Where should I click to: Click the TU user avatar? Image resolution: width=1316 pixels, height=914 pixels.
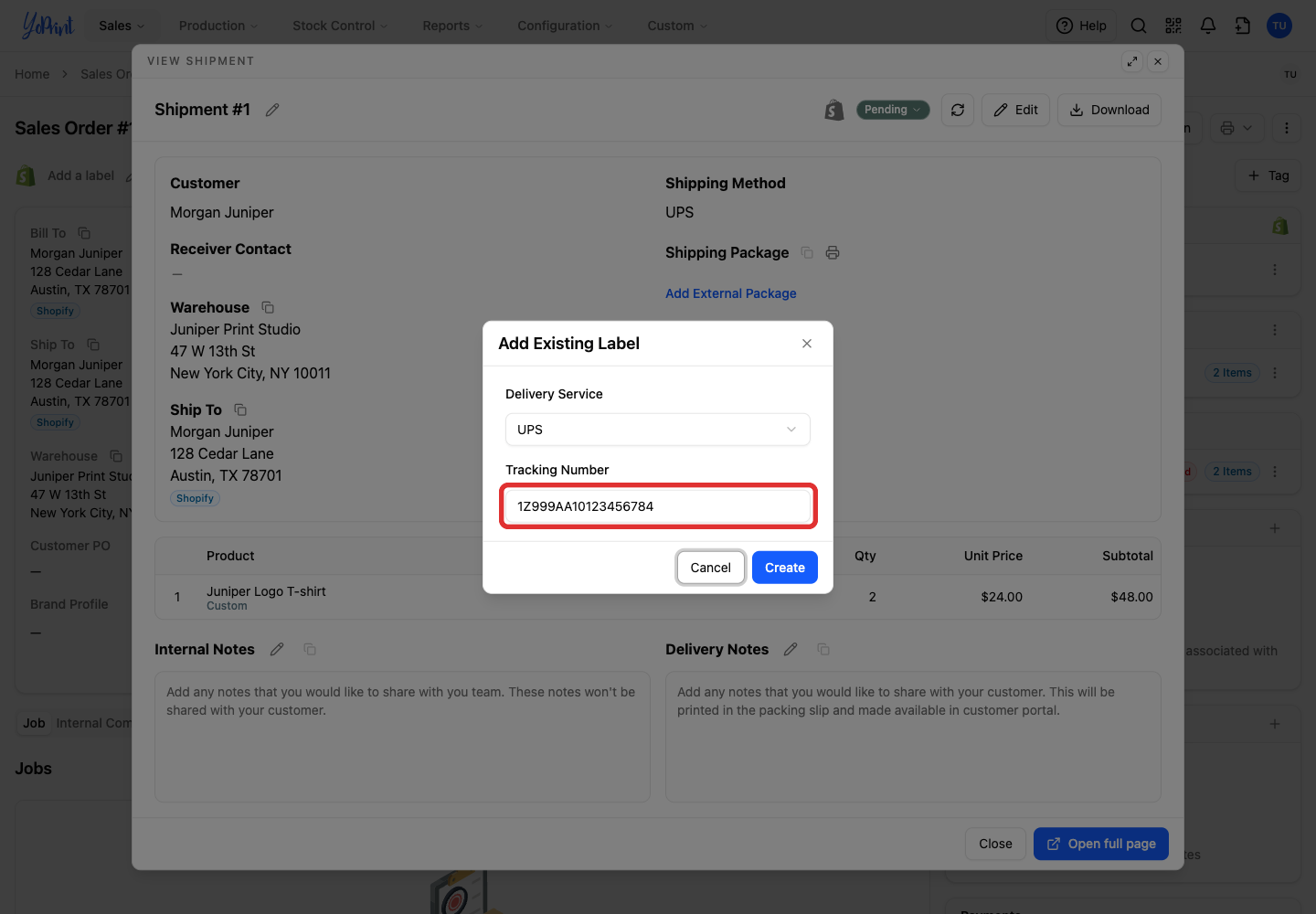point(1279,26)
